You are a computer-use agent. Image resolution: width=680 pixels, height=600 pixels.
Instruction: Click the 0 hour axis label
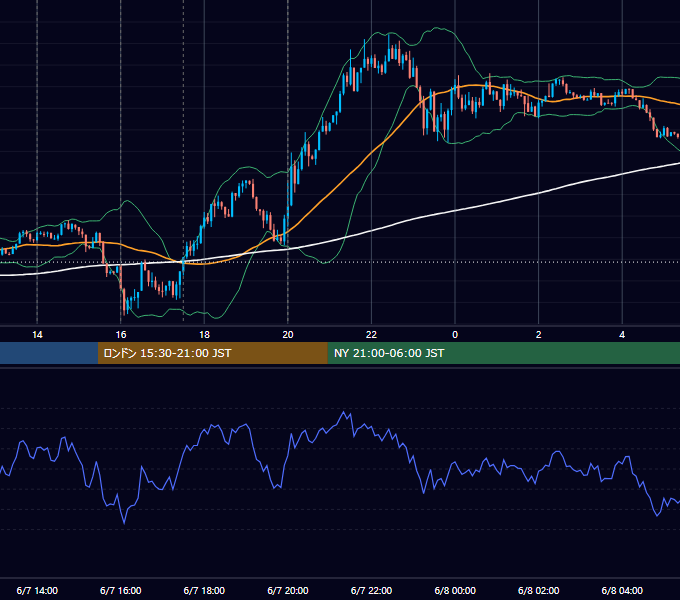pyautogui.click(x=455, y=335)
